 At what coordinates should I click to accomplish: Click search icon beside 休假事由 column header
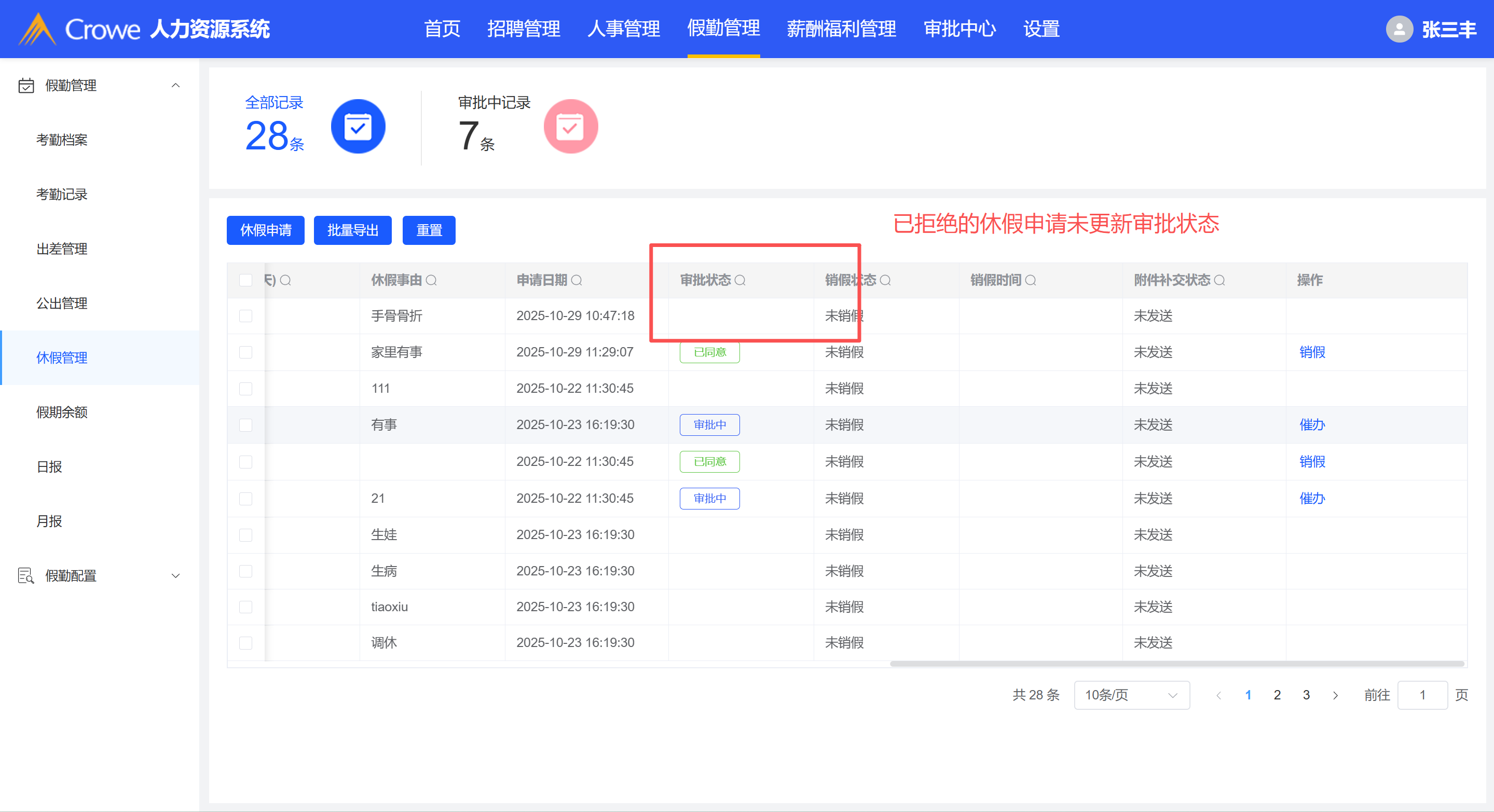pos(432,280)
